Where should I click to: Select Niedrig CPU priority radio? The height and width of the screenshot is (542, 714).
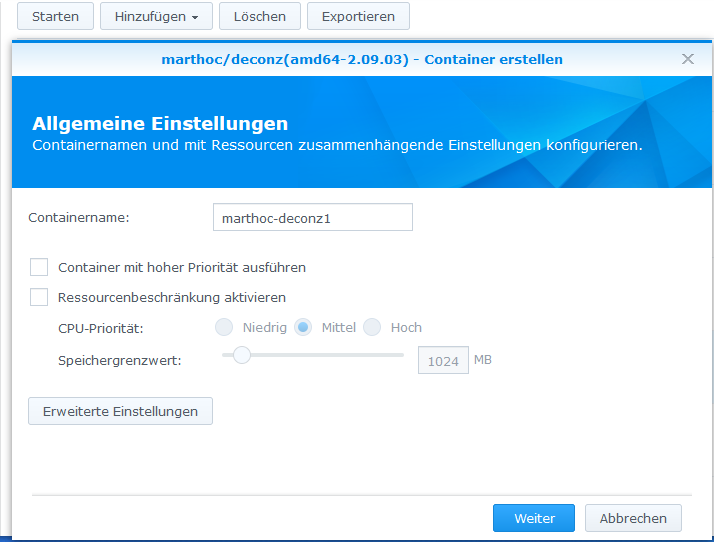tap(224, 327)
